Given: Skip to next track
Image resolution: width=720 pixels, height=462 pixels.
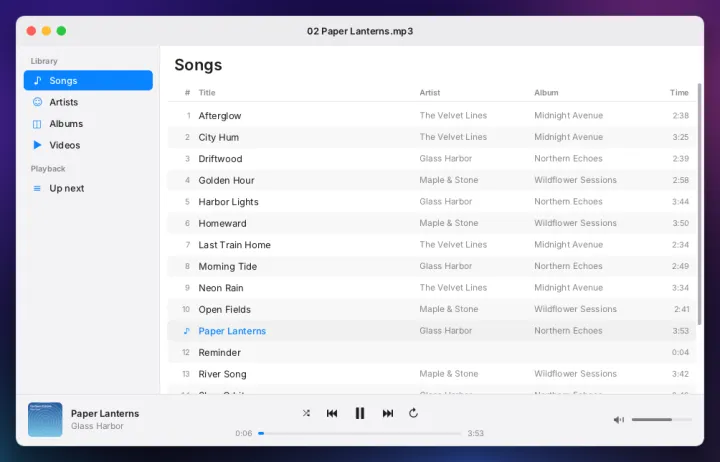Looking at the screenshot, I should [388, 413].
